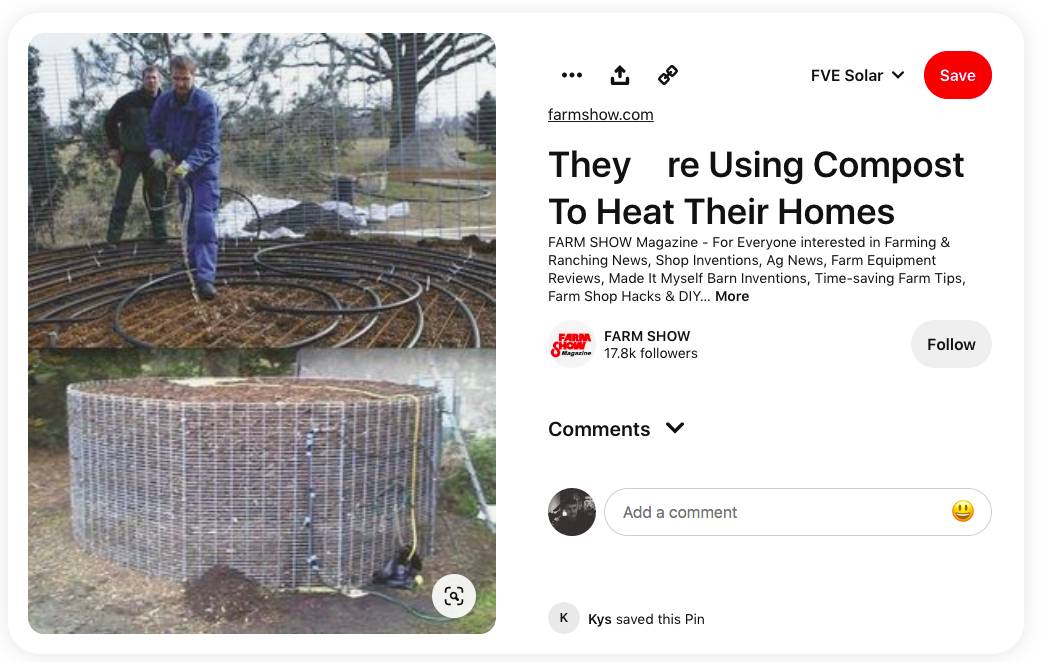Viewport: 1042px width, 662px height.
Task: Open the three-dot more options menu
Action: [x=572, y=75]
